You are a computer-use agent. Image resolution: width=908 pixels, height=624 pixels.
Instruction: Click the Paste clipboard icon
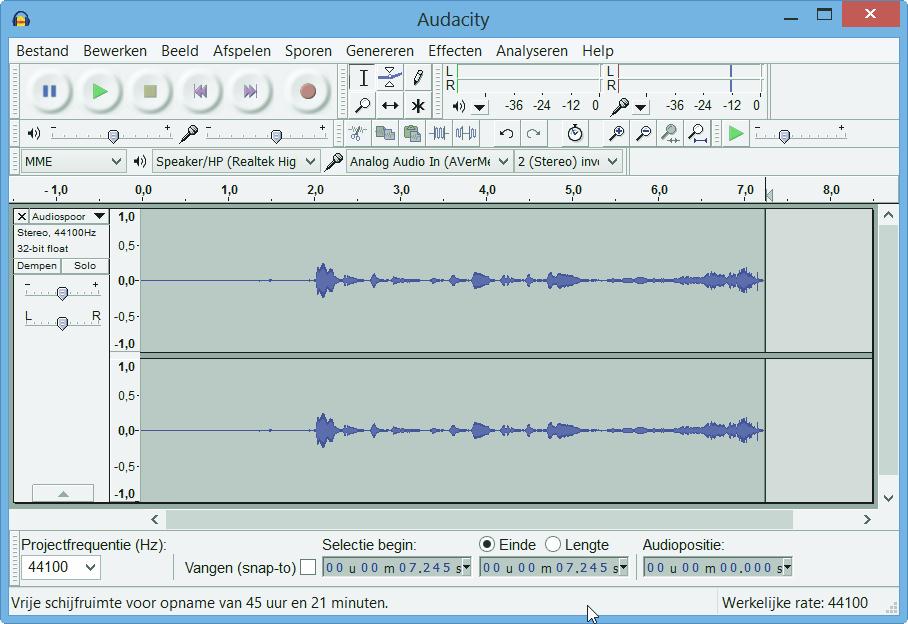[x=412, y=134]
